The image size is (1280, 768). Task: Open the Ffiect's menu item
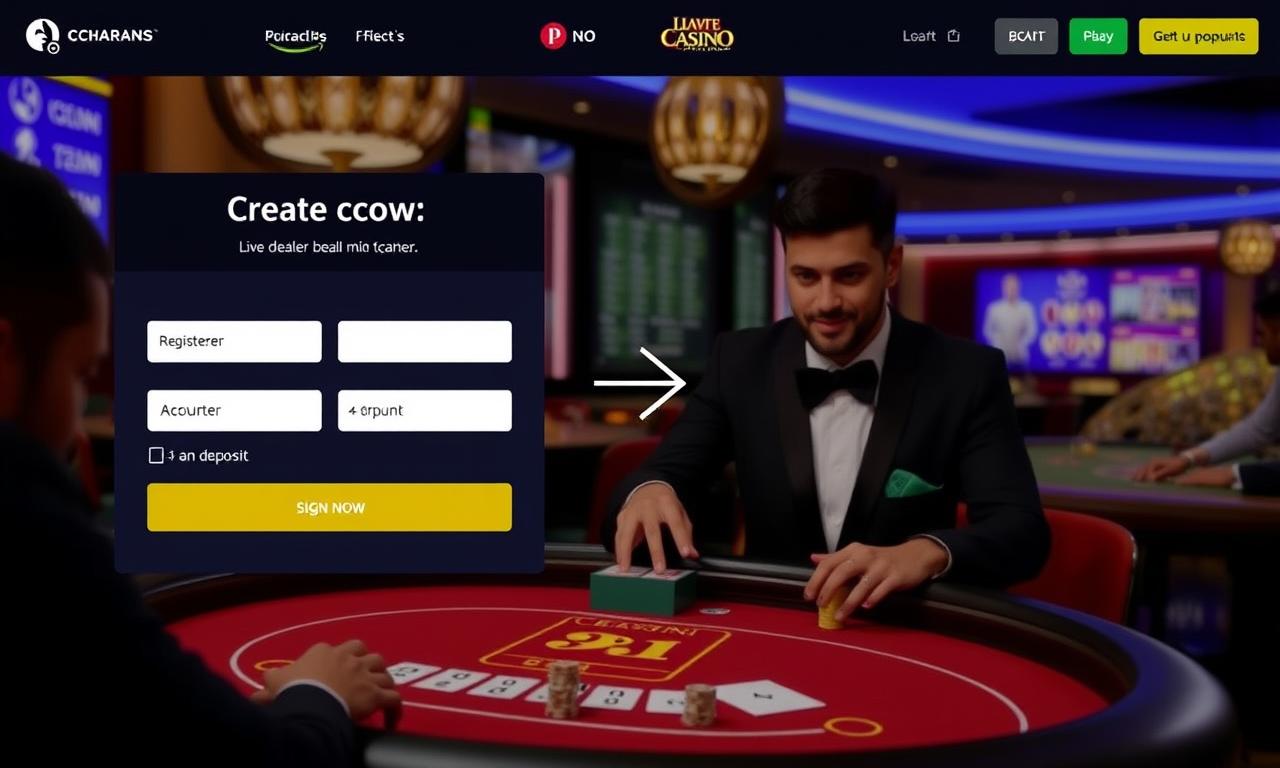[380, 36]
